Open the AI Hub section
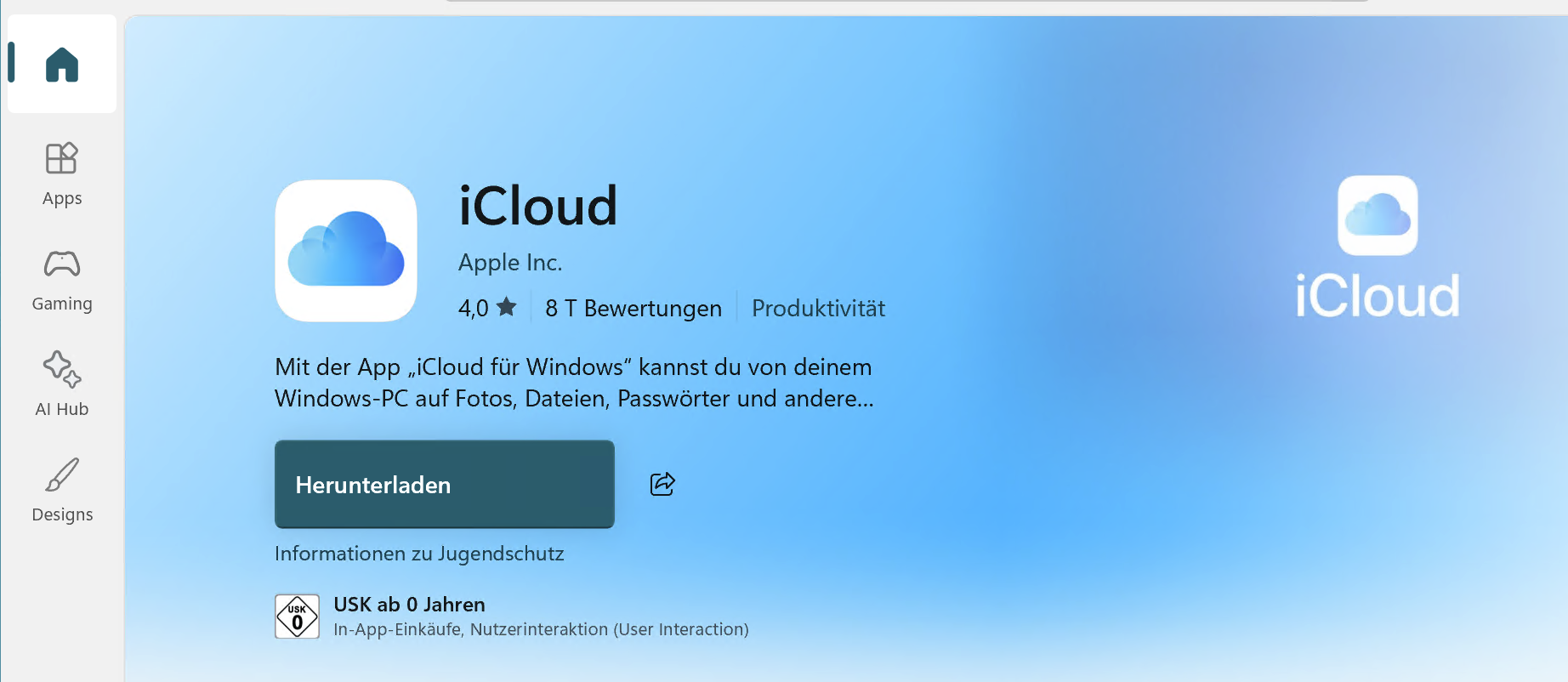This screenshot has height=682, width=1568. (x=62, y=384)
